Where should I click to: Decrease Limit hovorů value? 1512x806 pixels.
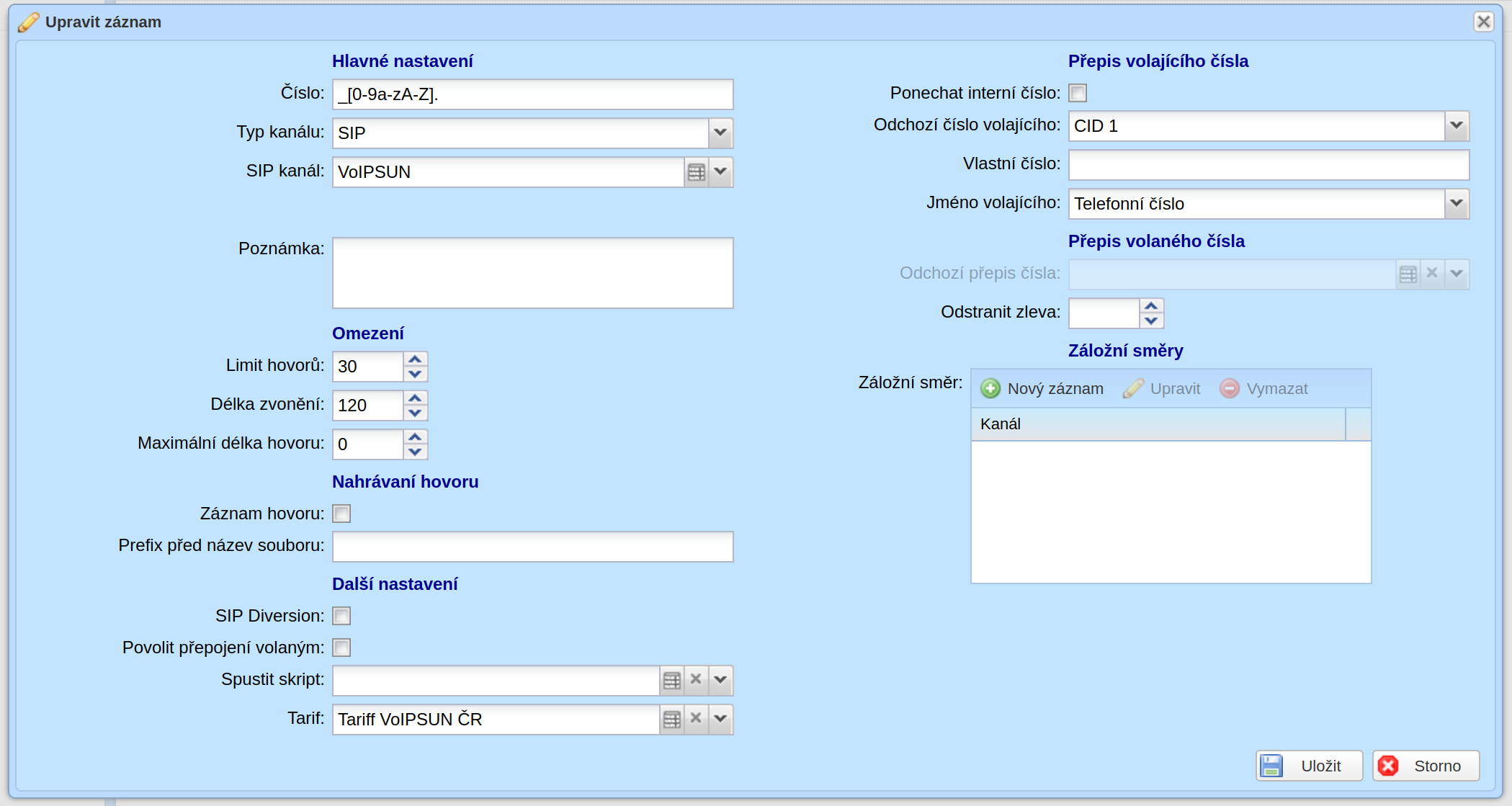click(x=415, y=374)
